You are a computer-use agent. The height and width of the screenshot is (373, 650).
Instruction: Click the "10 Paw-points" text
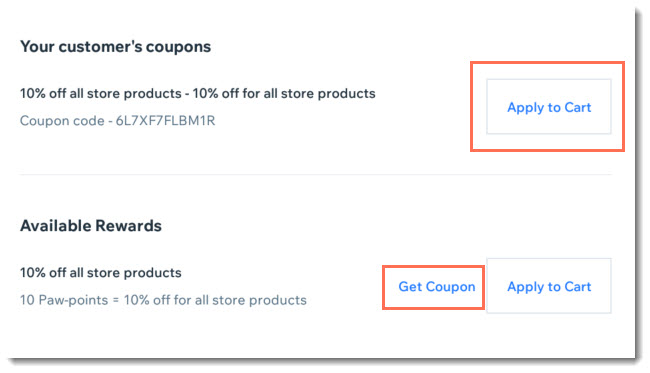coord(64,300)
